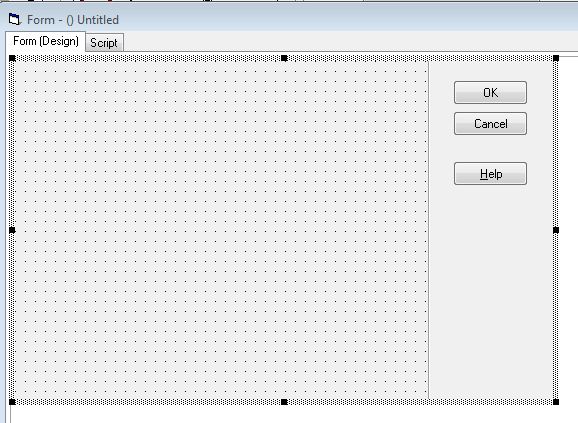Image resolution: width=578 pixels, height=423 pixels.
Task: Click the bottom-center sizing handle of form
Action: [x=284, y=402]
